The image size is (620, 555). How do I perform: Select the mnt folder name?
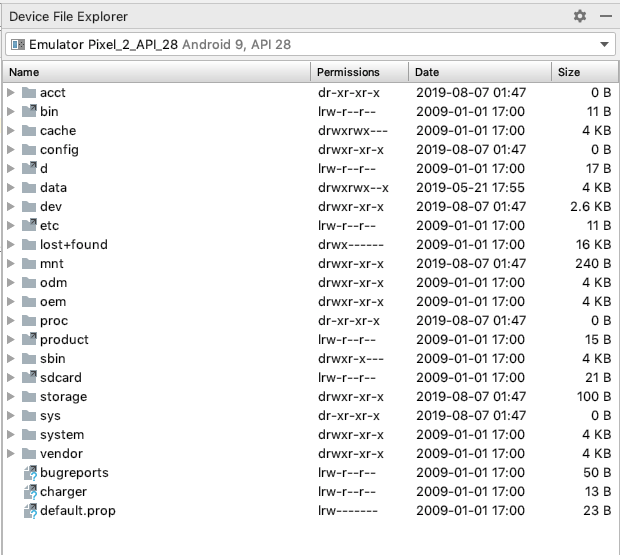pyautogui.click(x=52, y=263)
